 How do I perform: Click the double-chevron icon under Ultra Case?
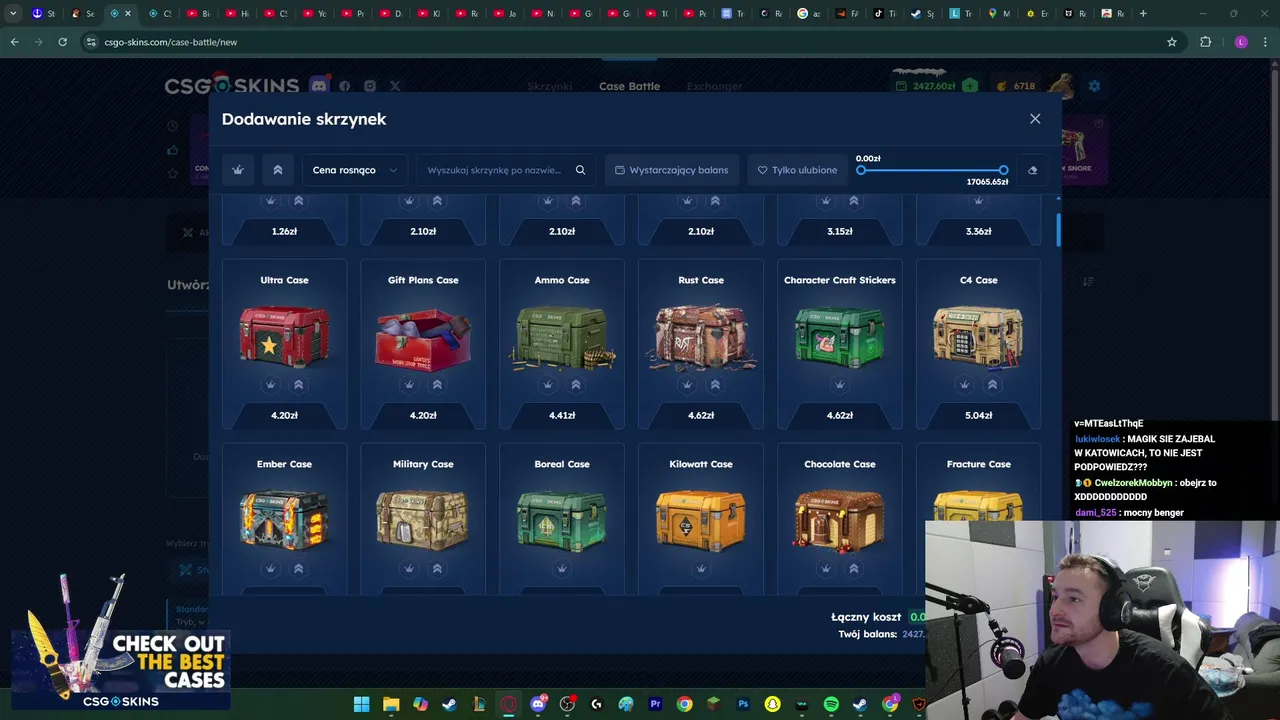click(x=298, y=385)
